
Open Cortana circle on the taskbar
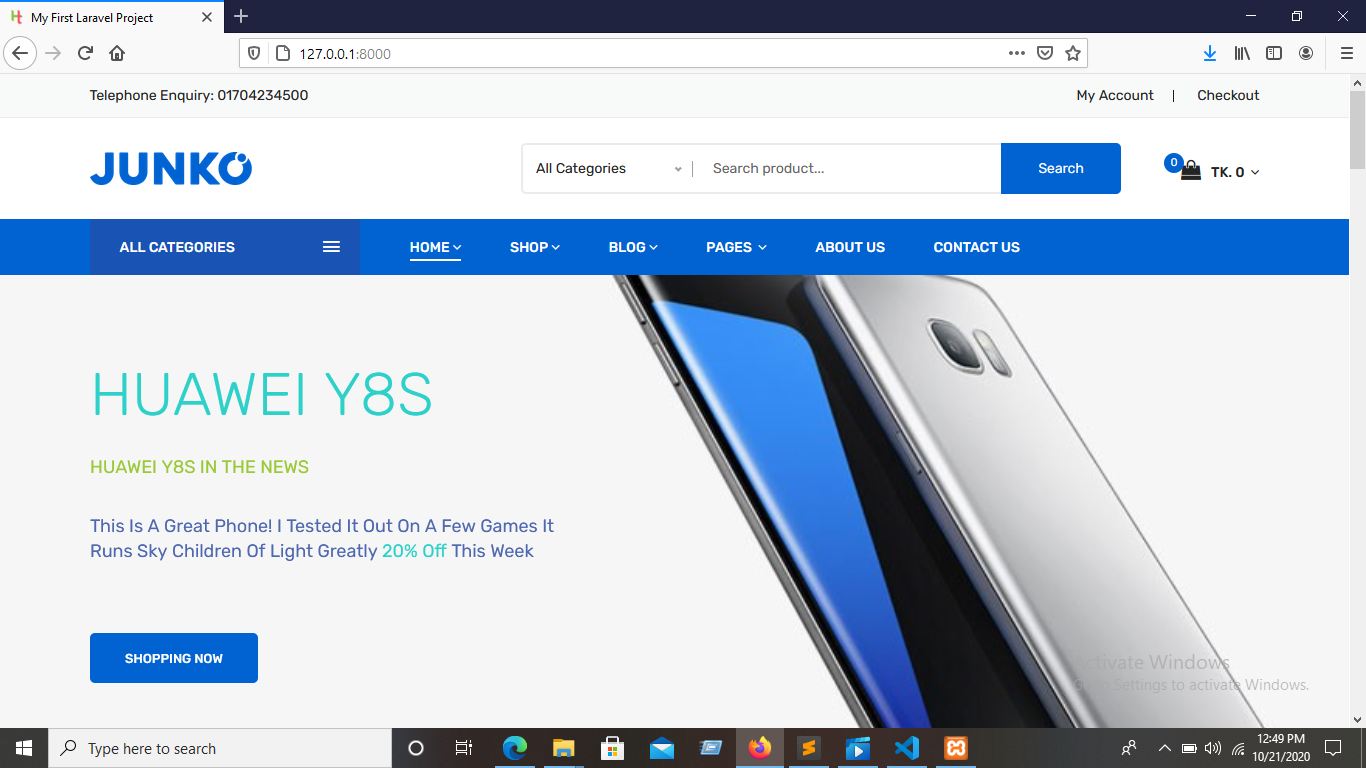coord(416,748)
